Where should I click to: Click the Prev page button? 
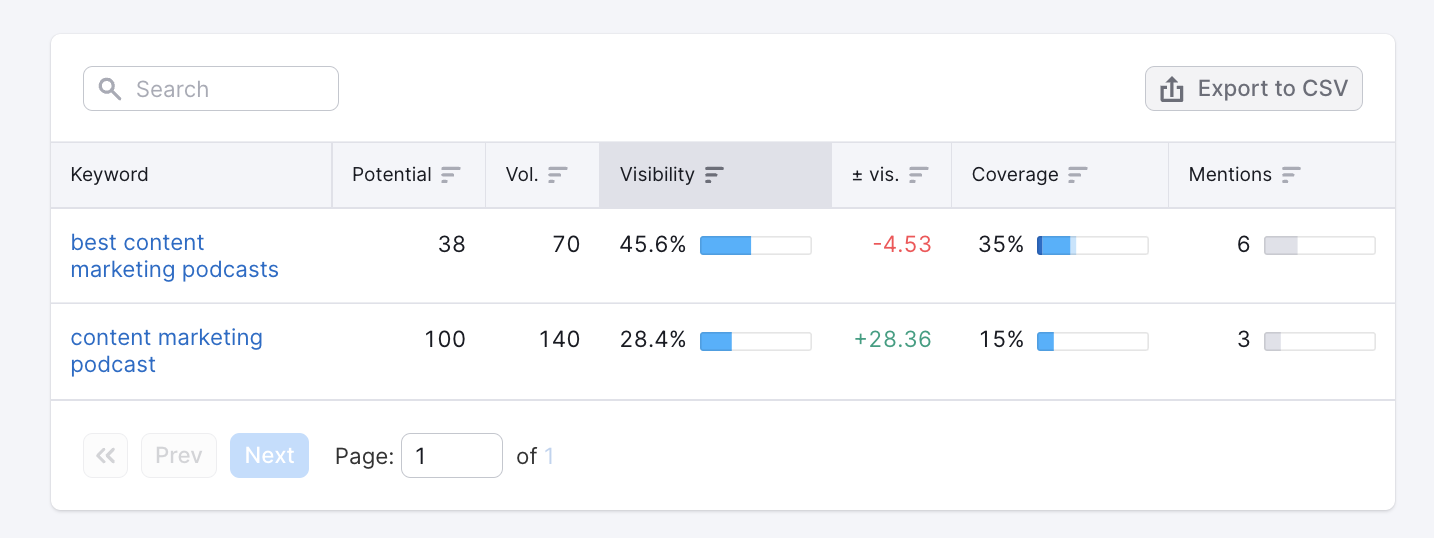179,456
